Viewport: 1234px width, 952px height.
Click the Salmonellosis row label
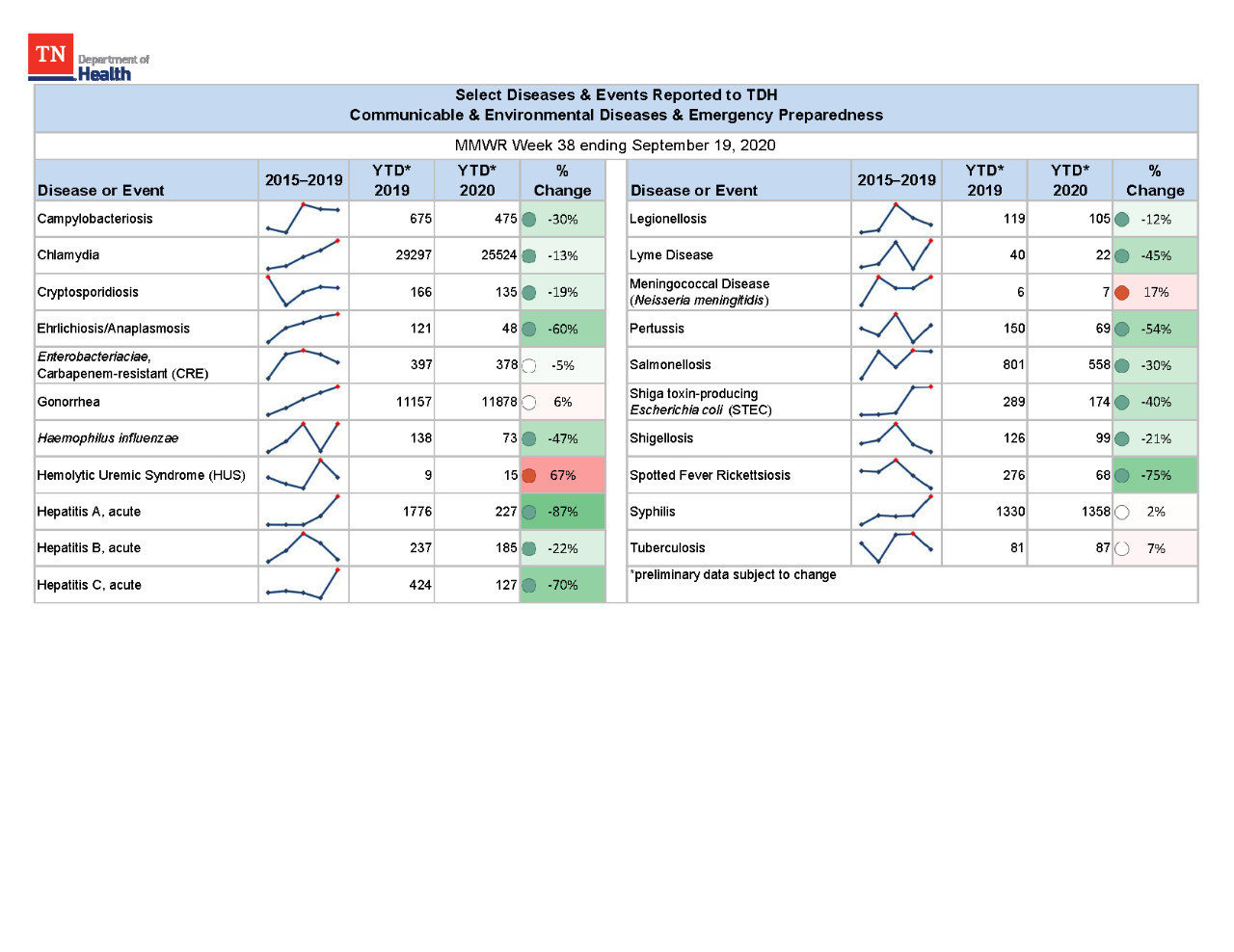[x=670, y=365]
